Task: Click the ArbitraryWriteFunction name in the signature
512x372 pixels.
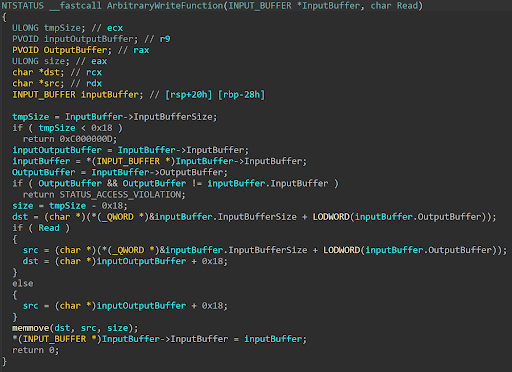Action: (165, 6)
